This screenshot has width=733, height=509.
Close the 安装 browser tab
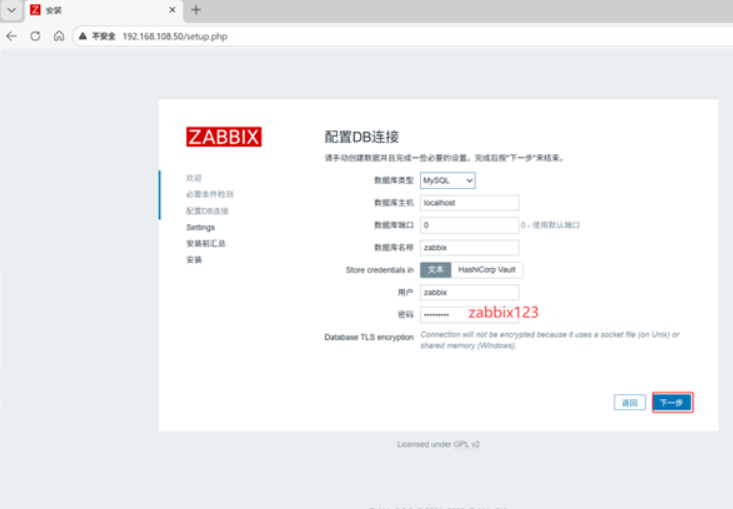click(x=172, y=10)
